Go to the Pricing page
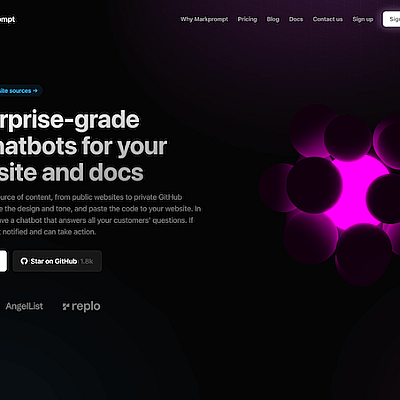The height and width of the screenshot is (400, 400). (x=247, y=19)
